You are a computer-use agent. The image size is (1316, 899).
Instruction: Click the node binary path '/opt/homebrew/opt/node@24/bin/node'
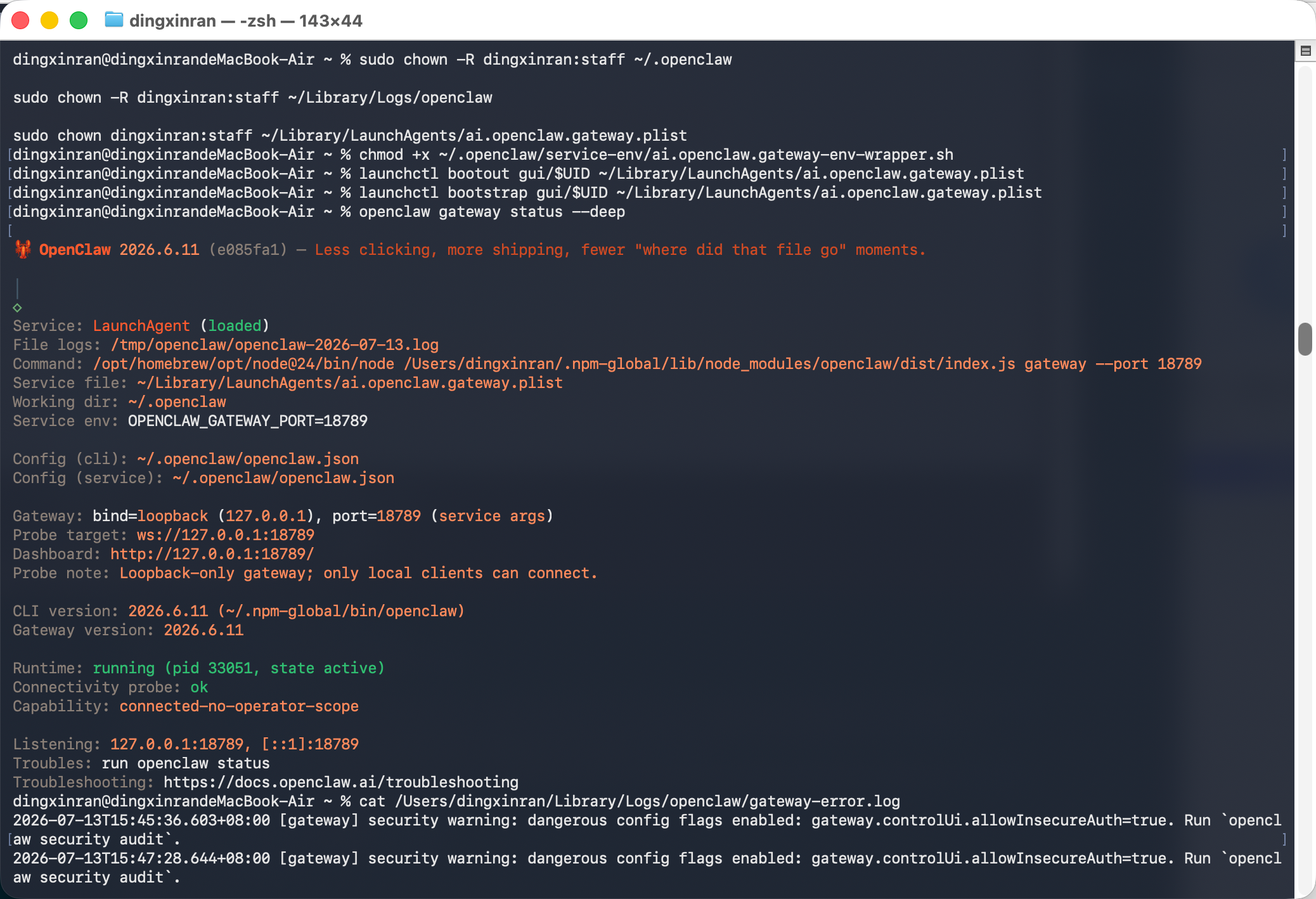click(x=243, y=364)
